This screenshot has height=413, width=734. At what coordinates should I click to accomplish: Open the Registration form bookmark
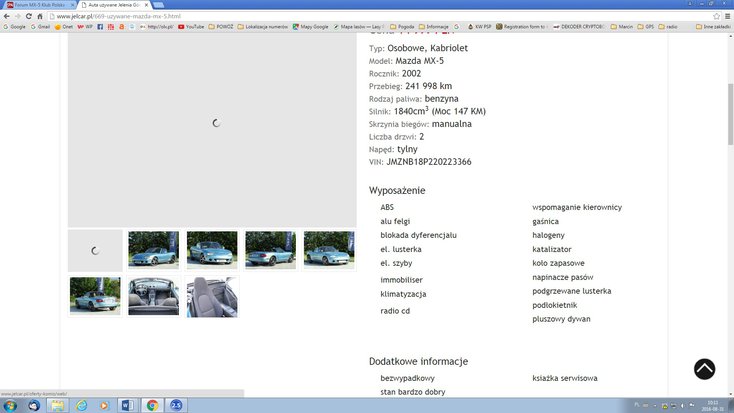[x=521, y=27]
